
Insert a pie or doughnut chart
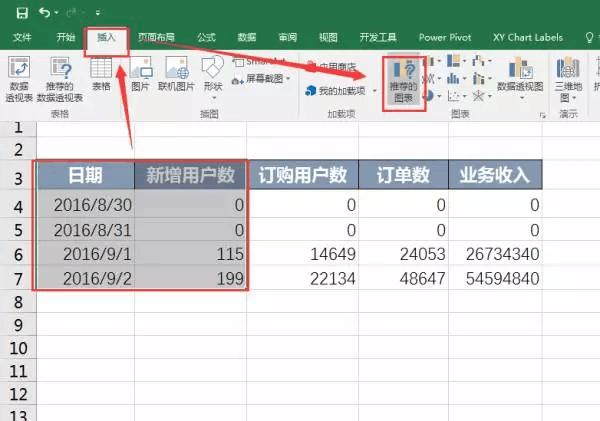(428, 96)
